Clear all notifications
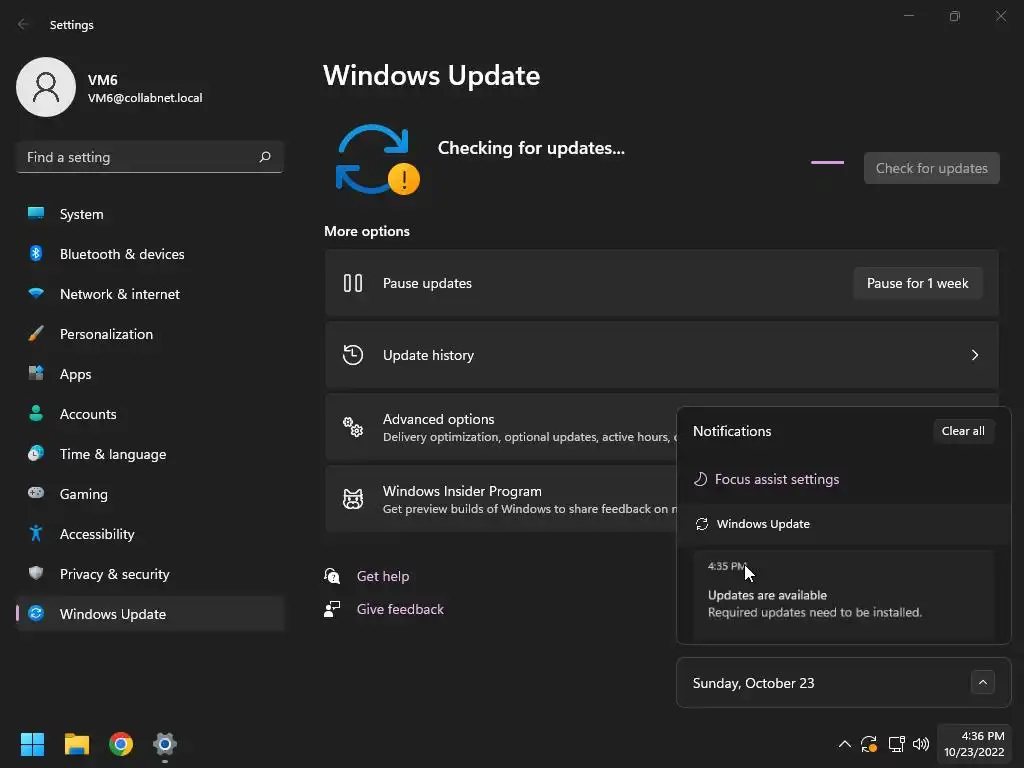This screenshot has width=1024, height=768. 963,430
